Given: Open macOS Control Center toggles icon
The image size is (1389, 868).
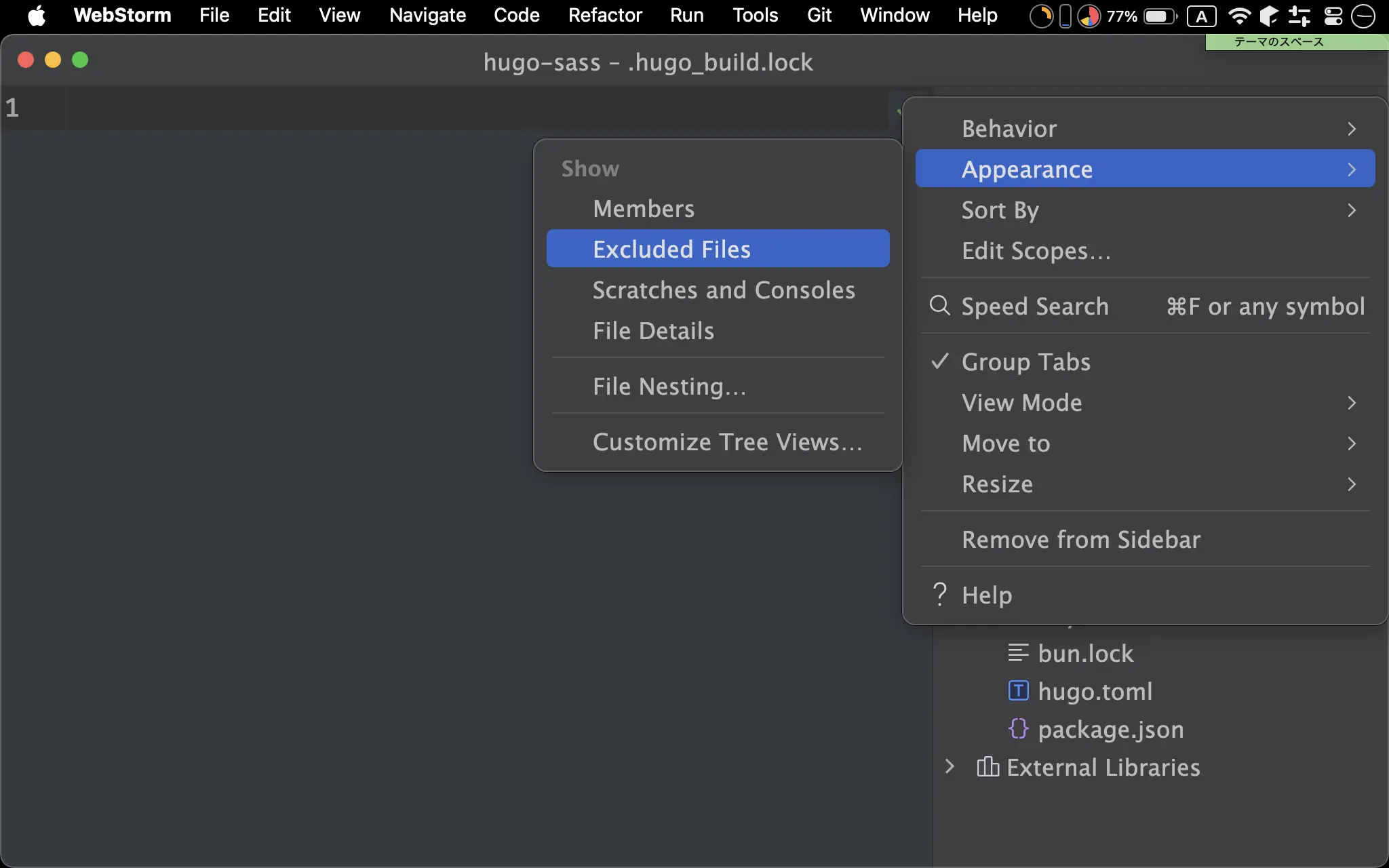Looking at the screenshot, I should click(1333, 16).
